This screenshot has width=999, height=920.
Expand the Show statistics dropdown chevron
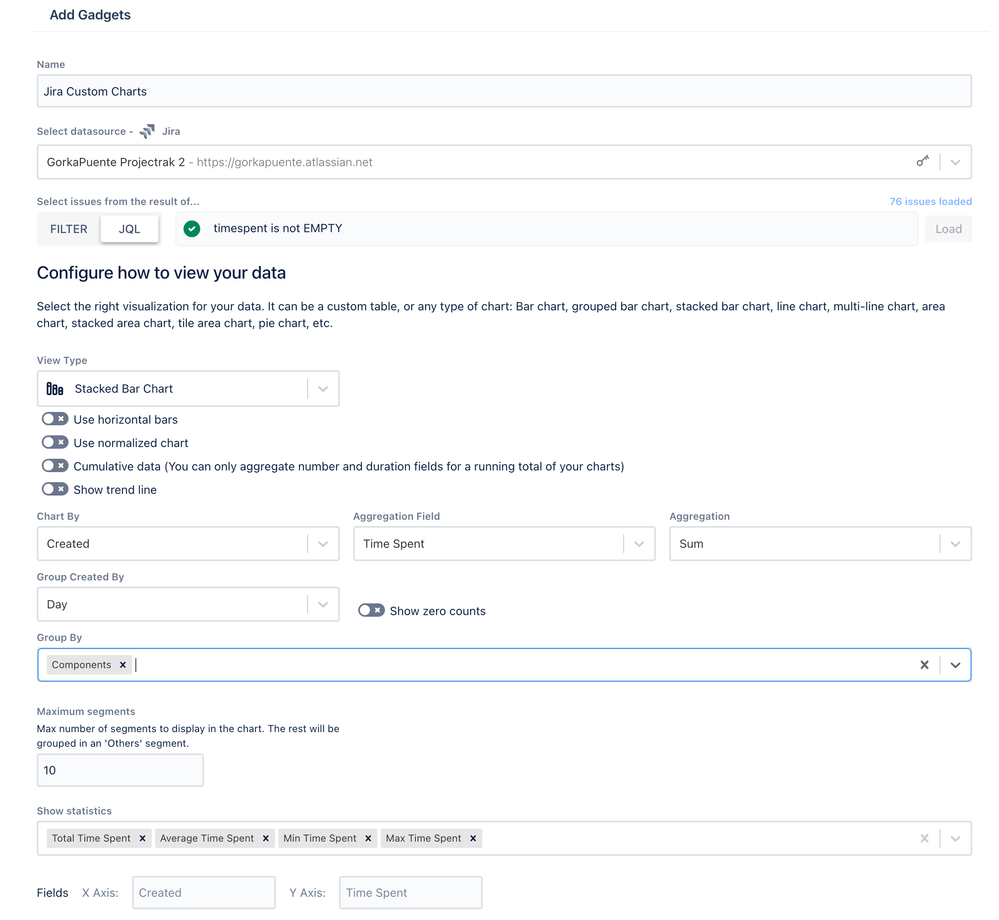tap(955, 838)
